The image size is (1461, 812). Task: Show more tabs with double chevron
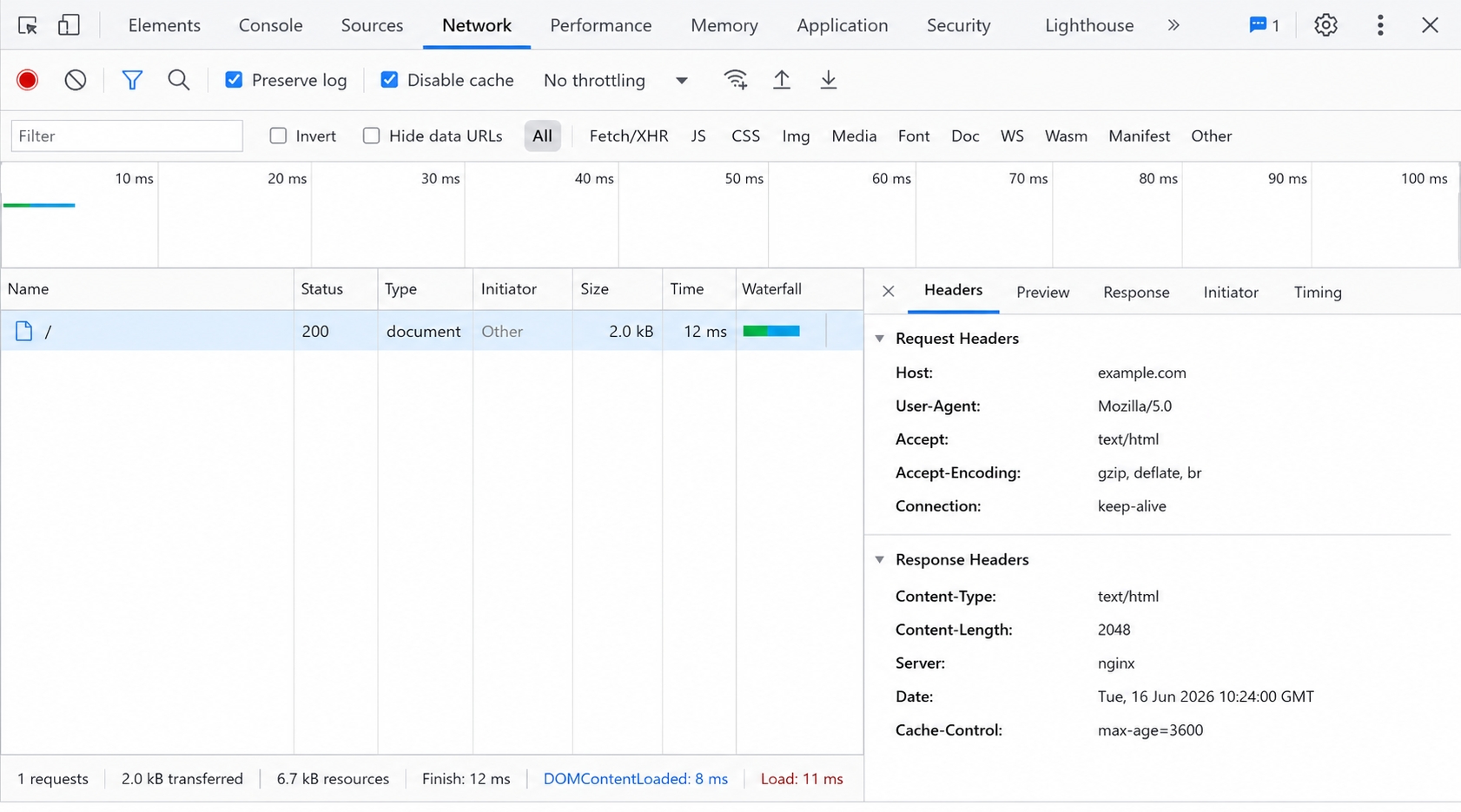[1173, 25]
